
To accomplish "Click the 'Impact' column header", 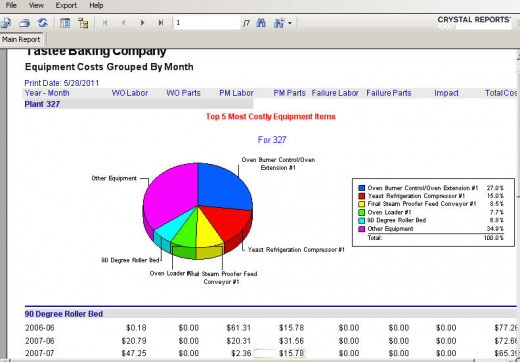I will tap(446, 93).
